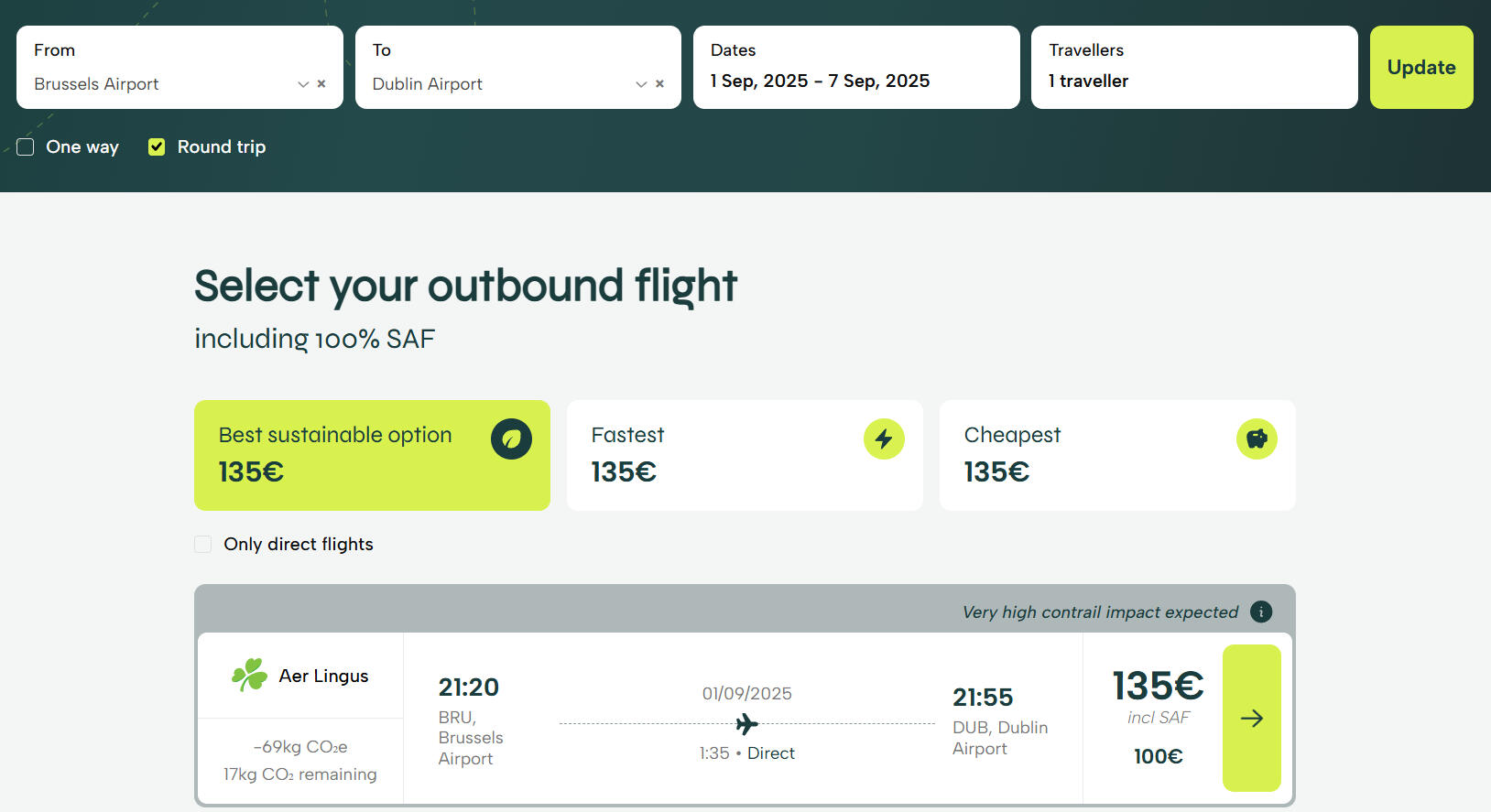Click the Aer Lingus shamrock logo
Viewport: 1491px width, 812px height.
pyautogui.click(x=249, y=676)
